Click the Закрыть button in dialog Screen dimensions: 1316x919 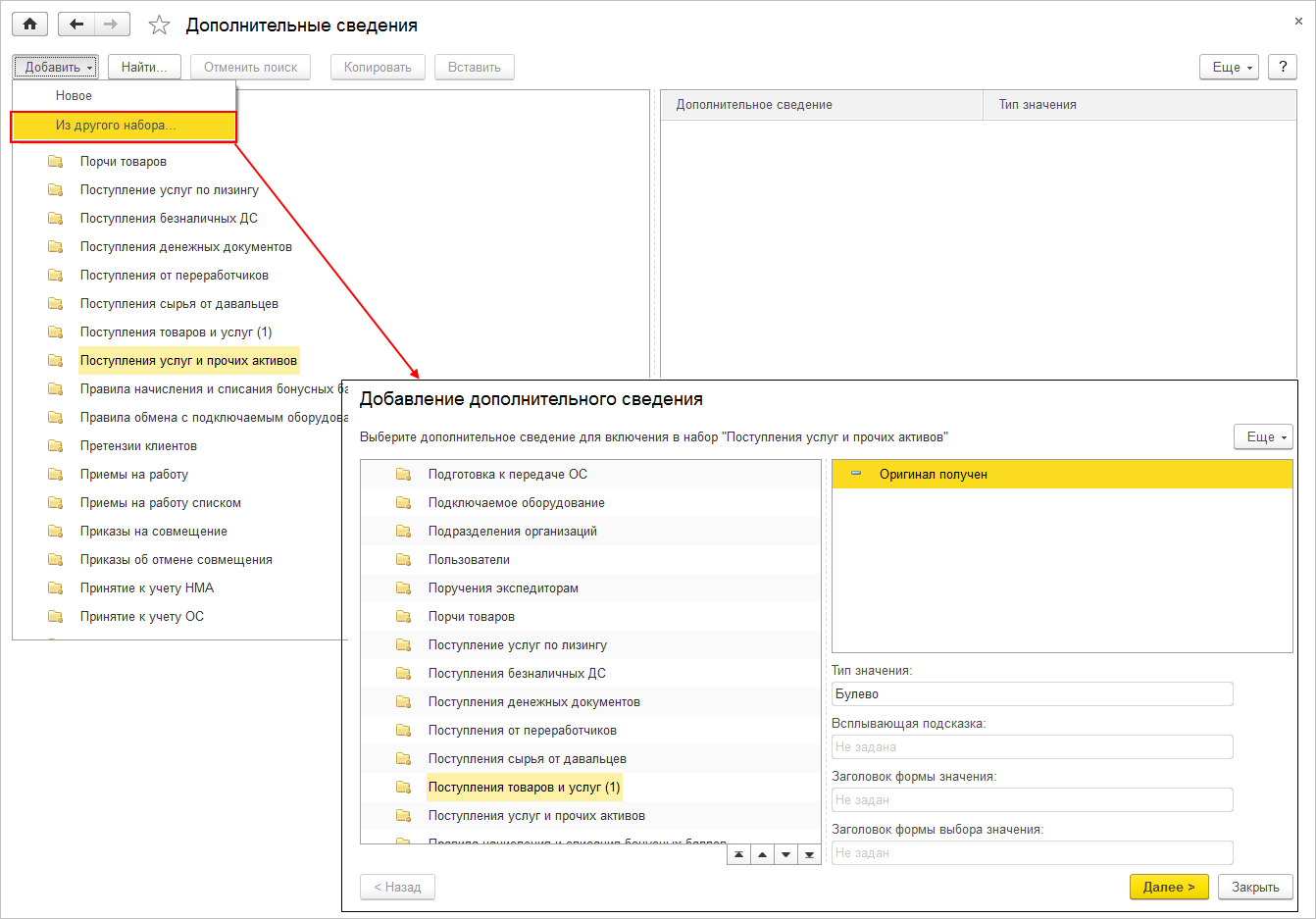(1255, 887)
